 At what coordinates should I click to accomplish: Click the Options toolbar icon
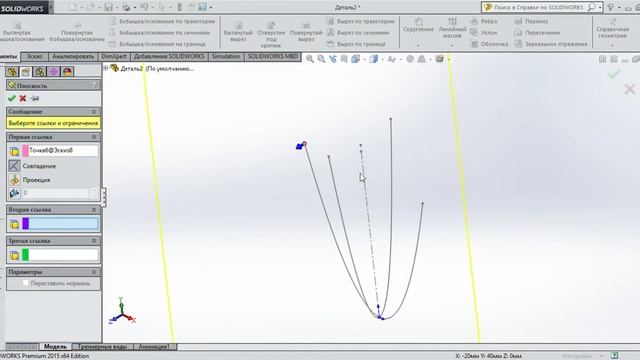pyautogui.click(x=202, y=7)
